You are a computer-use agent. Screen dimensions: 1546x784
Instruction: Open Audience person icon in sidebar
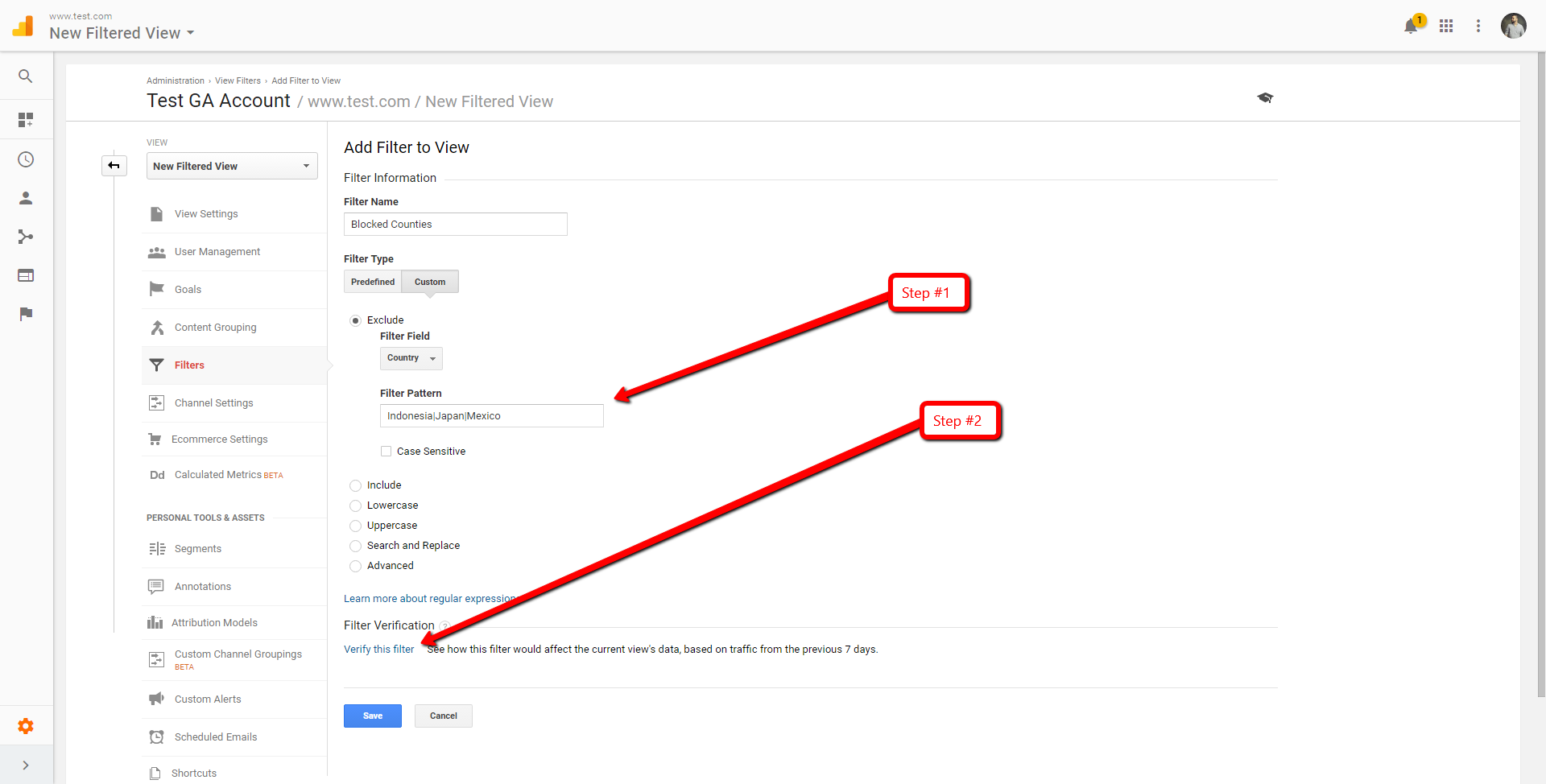coord(26,198)
